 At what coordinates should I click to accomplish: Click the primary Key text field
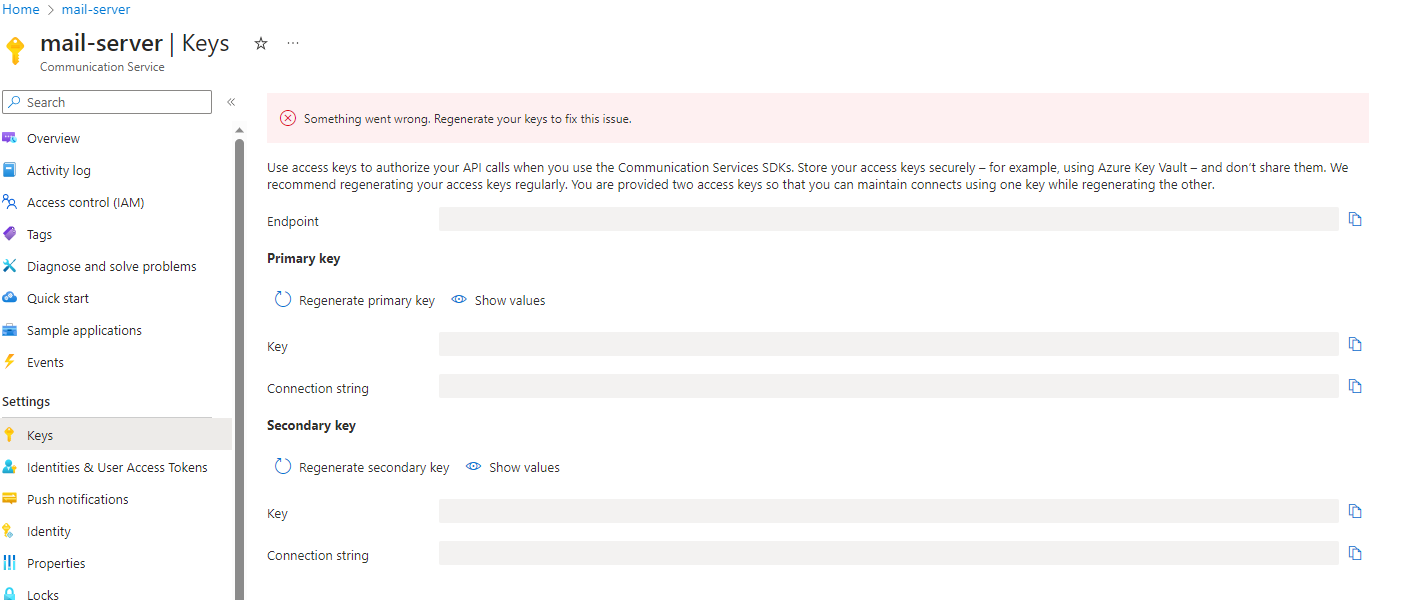(x=889, y=344)
